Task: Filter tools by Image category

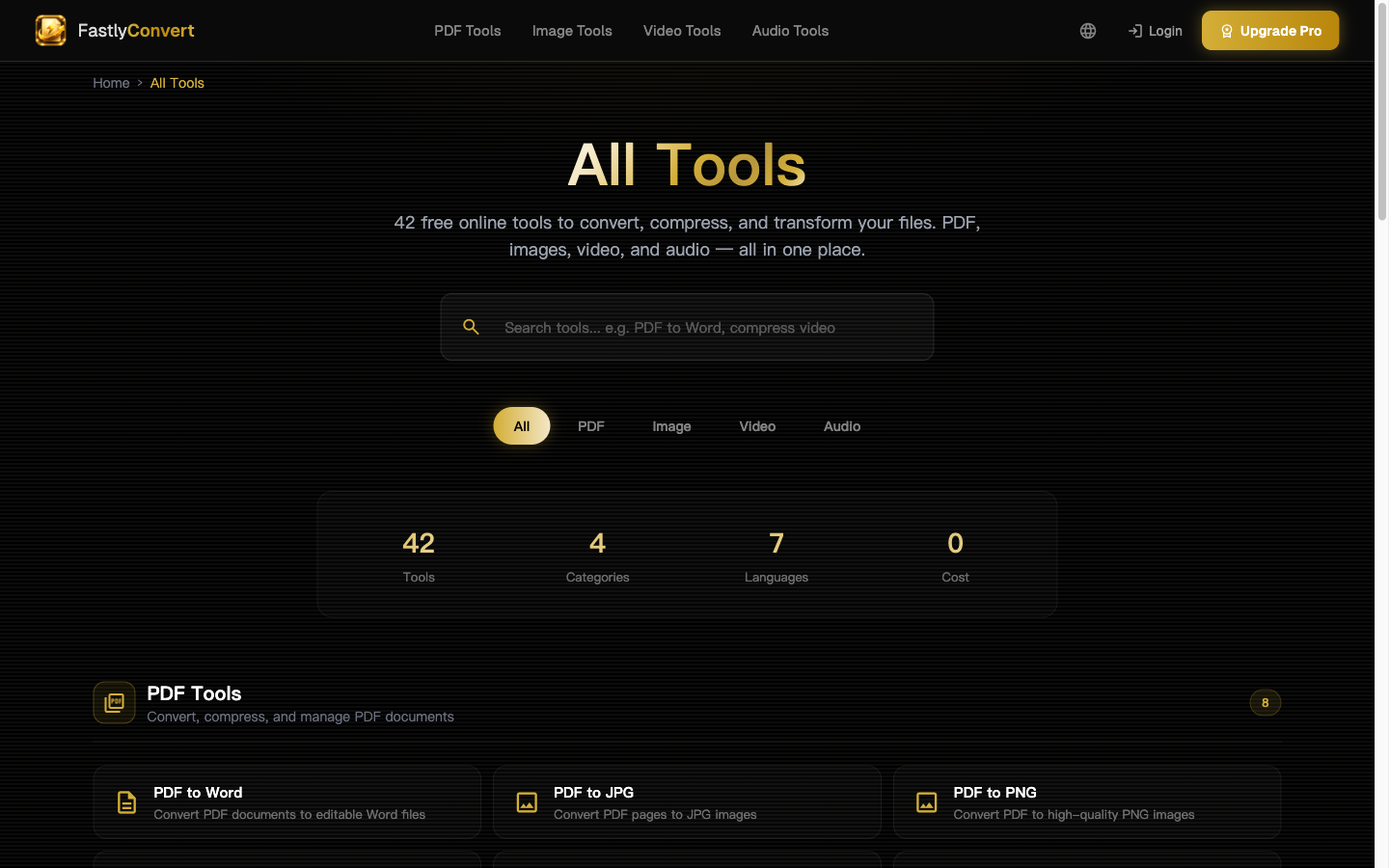Action: click(x=671, y=426)
